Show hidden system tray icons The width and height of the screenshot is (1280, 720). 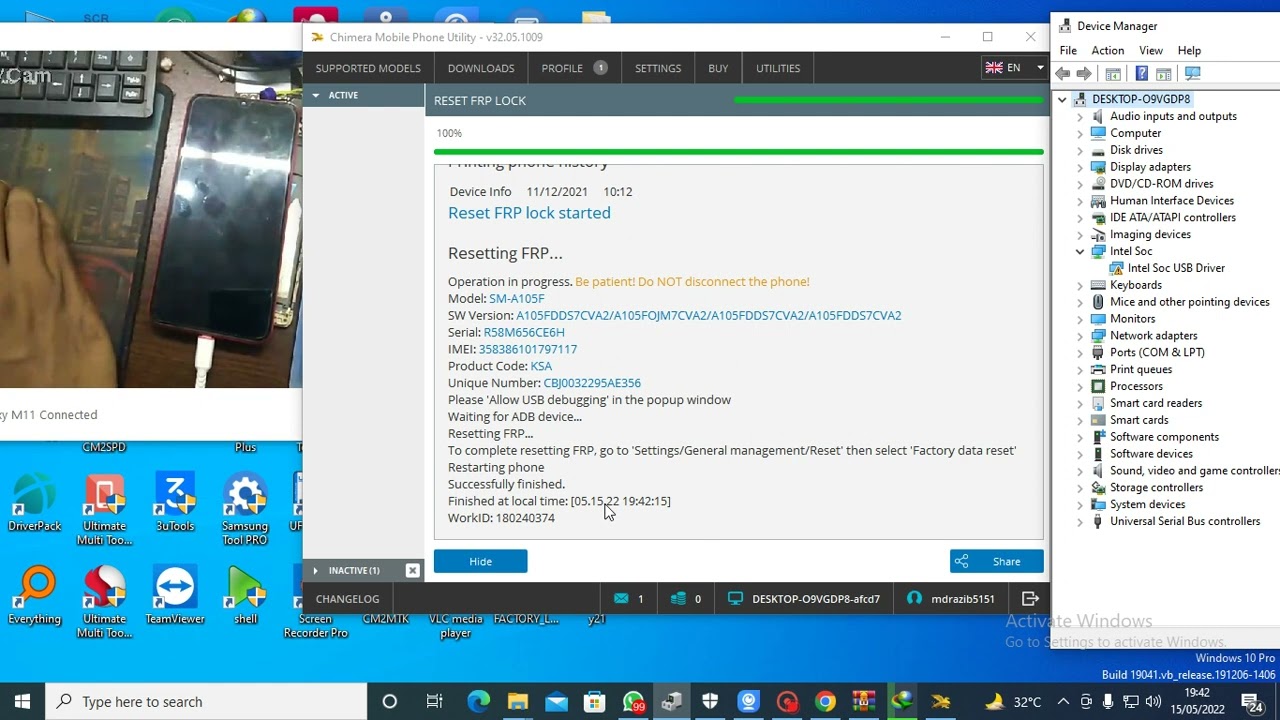[x=1063, y=701]
